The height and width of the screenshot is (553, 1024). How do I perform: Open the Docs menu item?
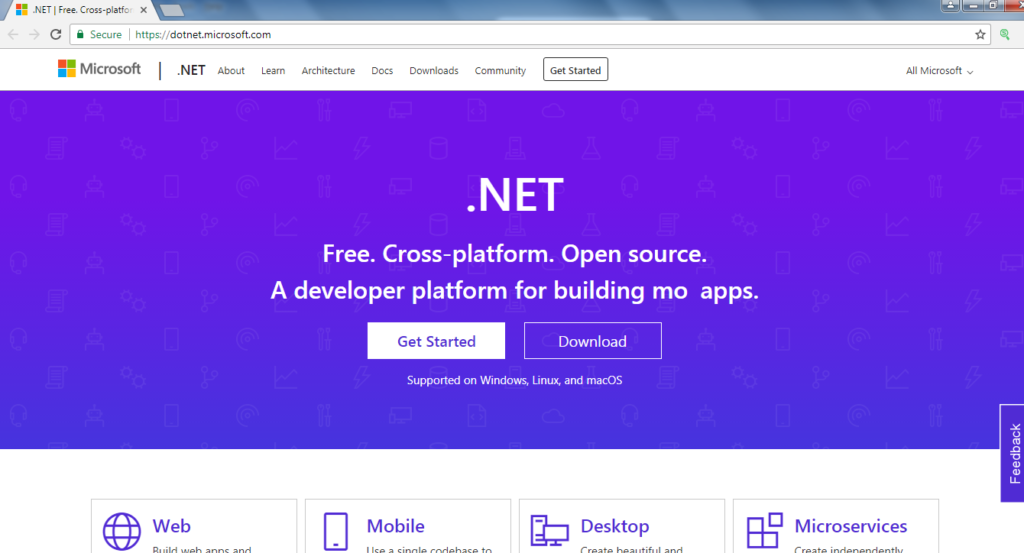point(382,71)
